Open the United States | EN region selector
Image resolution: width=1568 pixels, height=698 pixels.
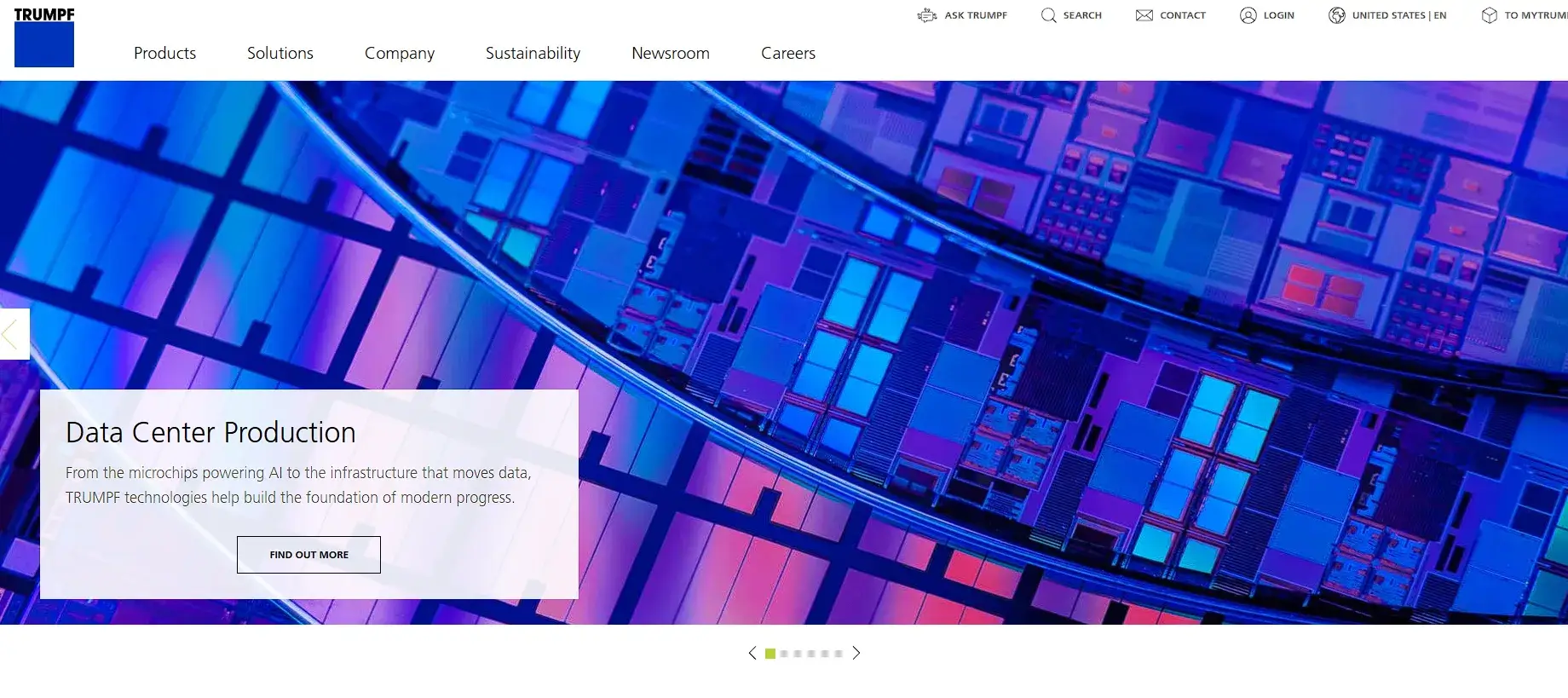[1387, 15]
